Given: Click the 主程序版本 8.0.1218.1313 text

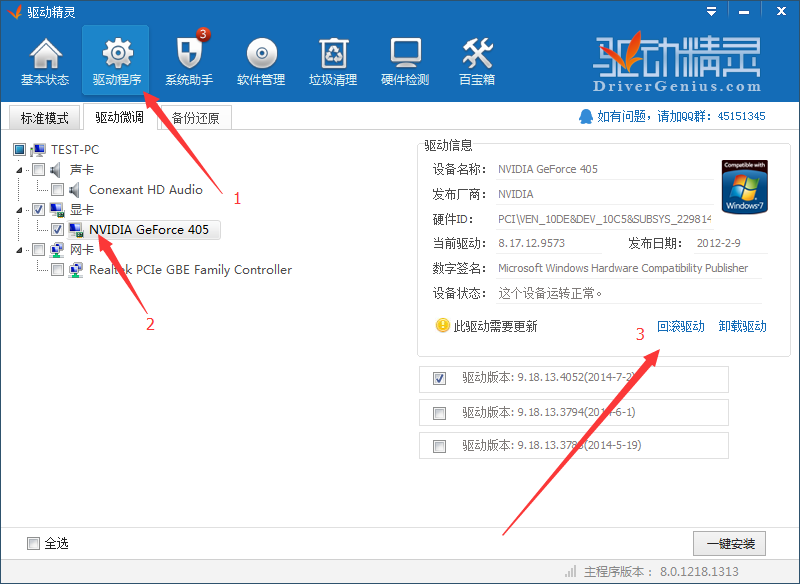Looking at the screenshot, I should 661,571.
